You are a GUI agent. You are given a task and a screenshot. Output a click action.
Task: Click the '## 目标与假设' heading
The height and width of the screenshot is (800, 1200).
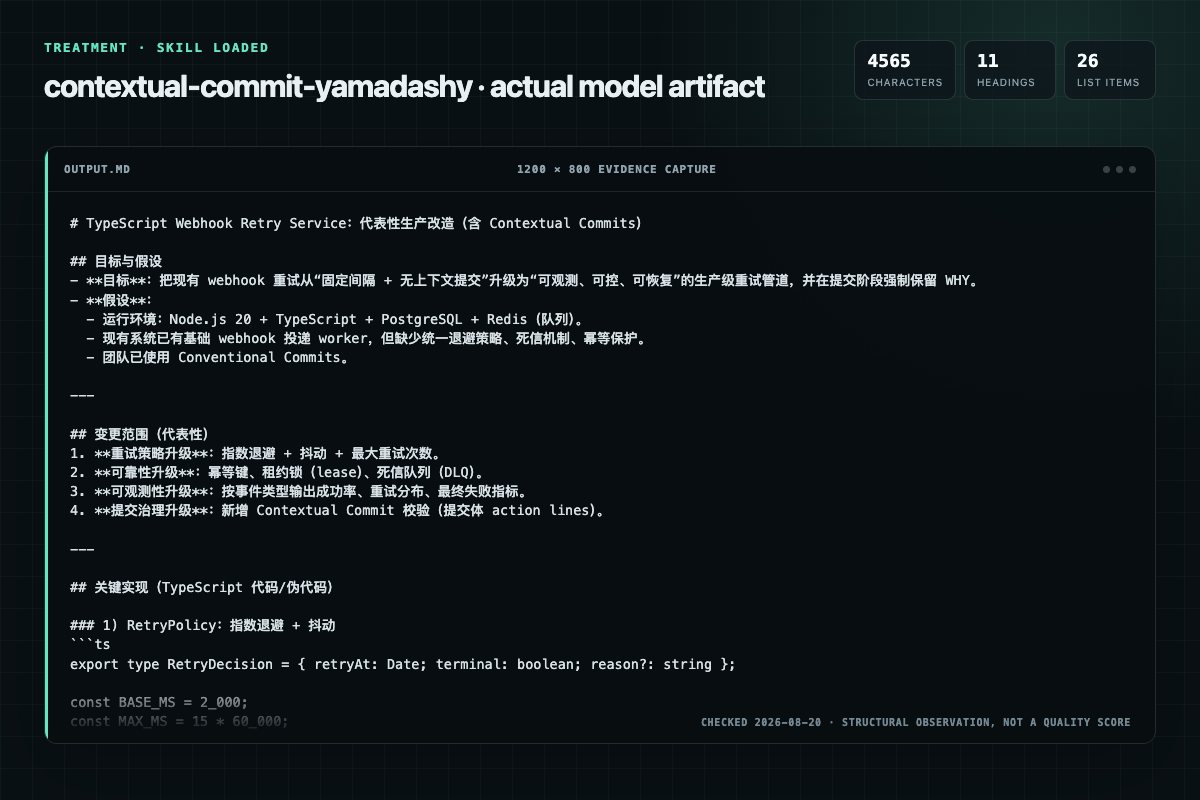(x=116, y=261)
